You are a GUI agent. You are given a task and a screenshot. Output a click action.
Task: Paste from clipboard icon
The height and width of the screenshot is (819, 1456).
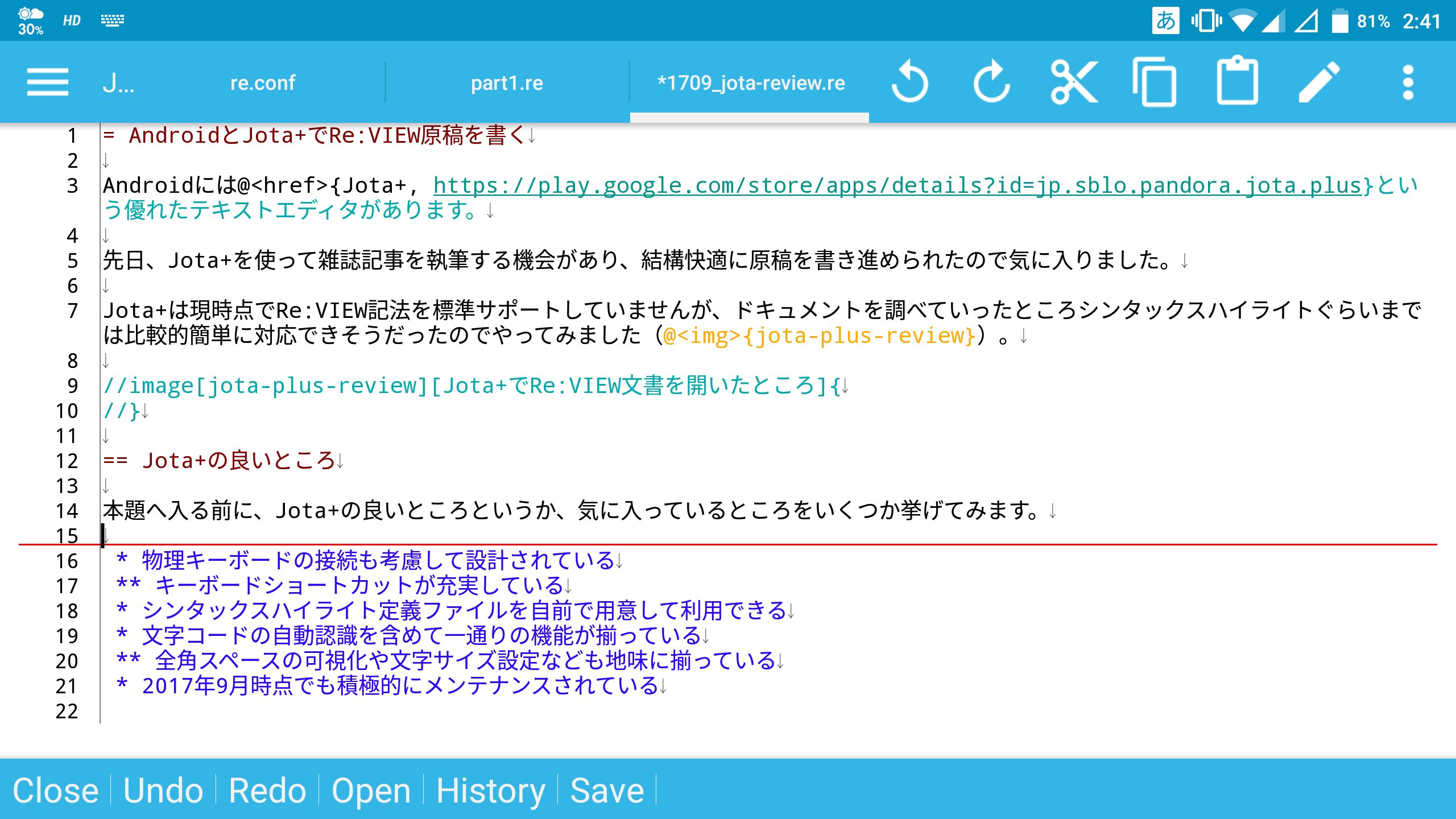1237,81
